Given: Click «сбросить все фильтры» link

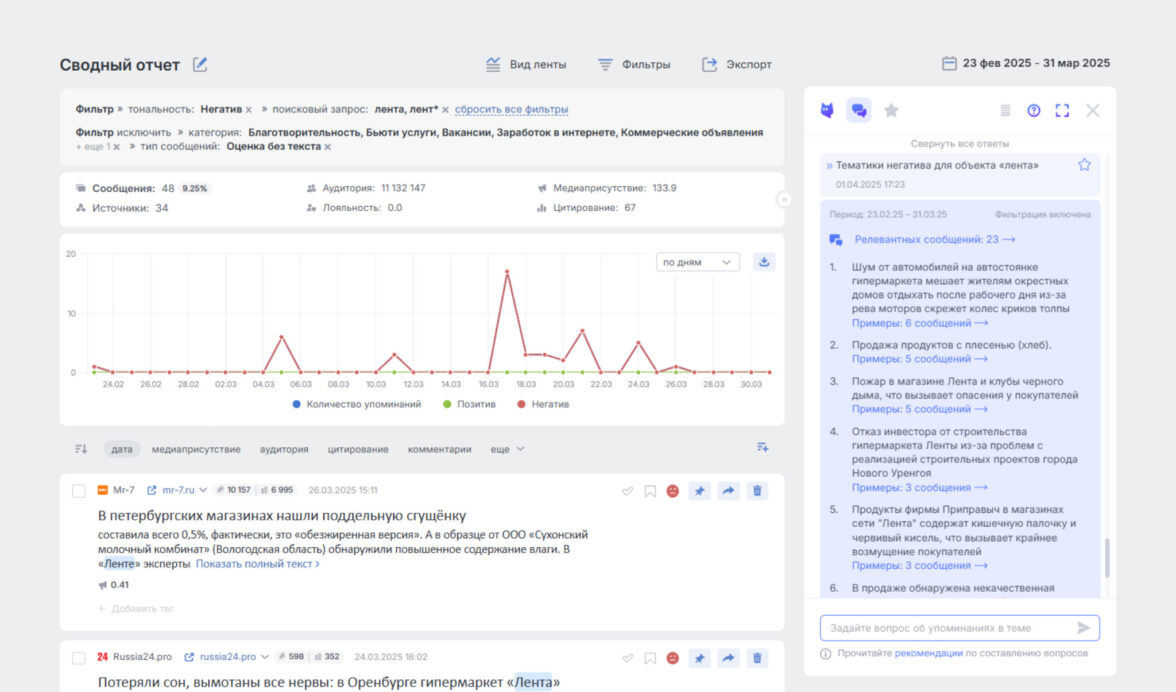Looking at the screenshot, I should coord(511,109).
